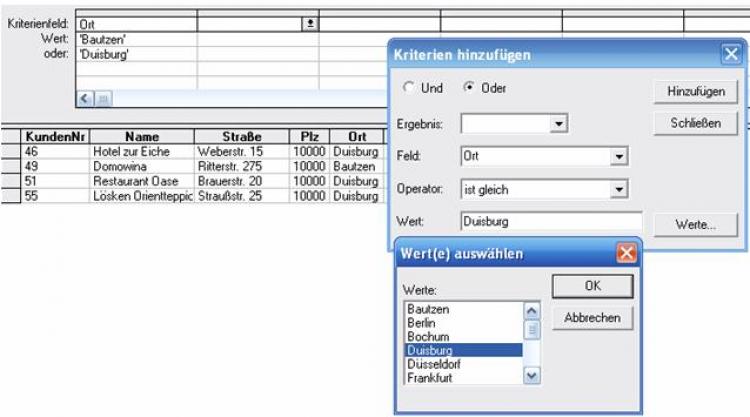Viewport: 750px width, 417px height.
Task: Confirm selection with OK button
Action: pos(592,287)
